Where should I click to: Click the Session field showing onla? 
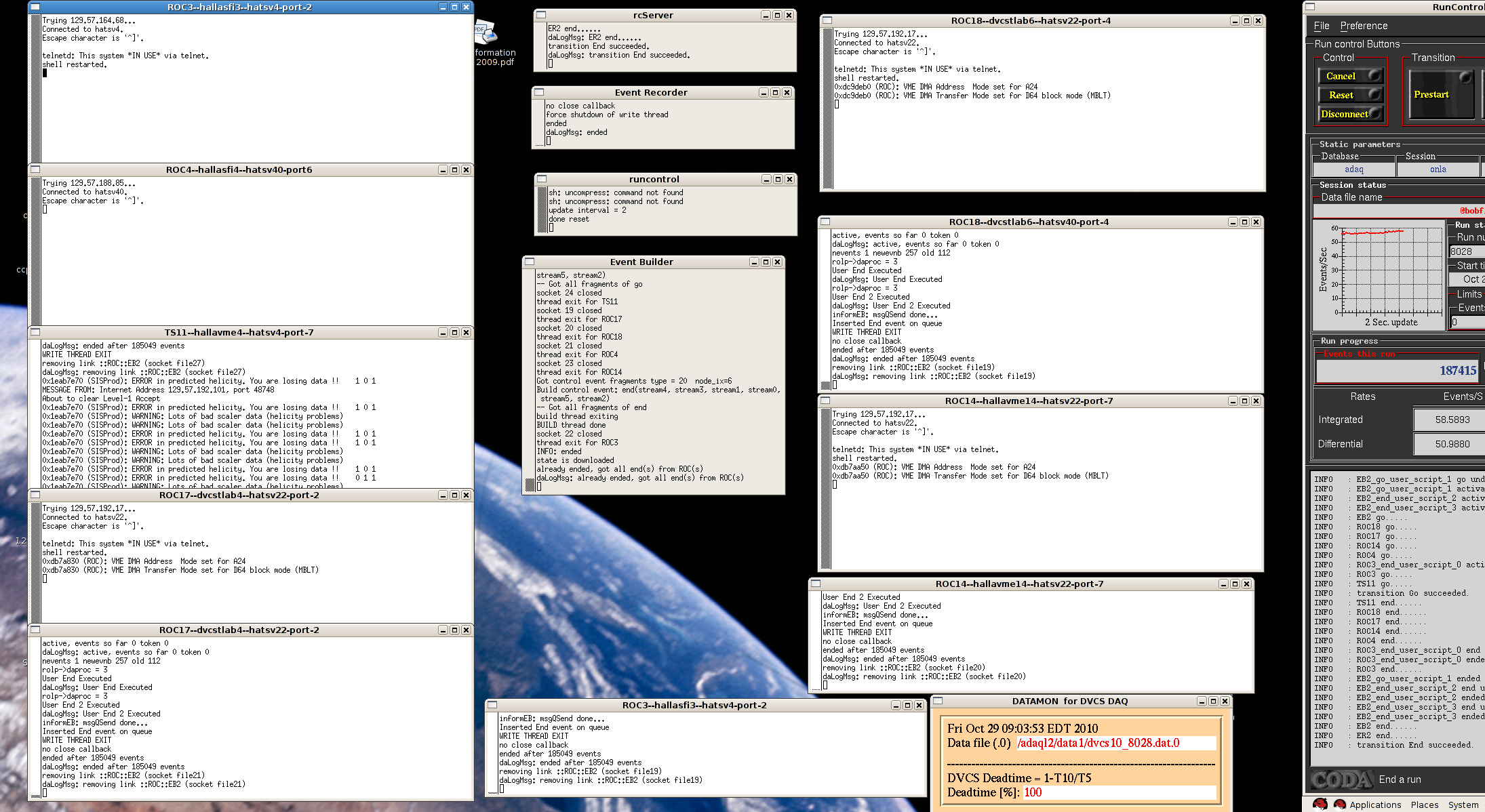(x=1438, y=169)
